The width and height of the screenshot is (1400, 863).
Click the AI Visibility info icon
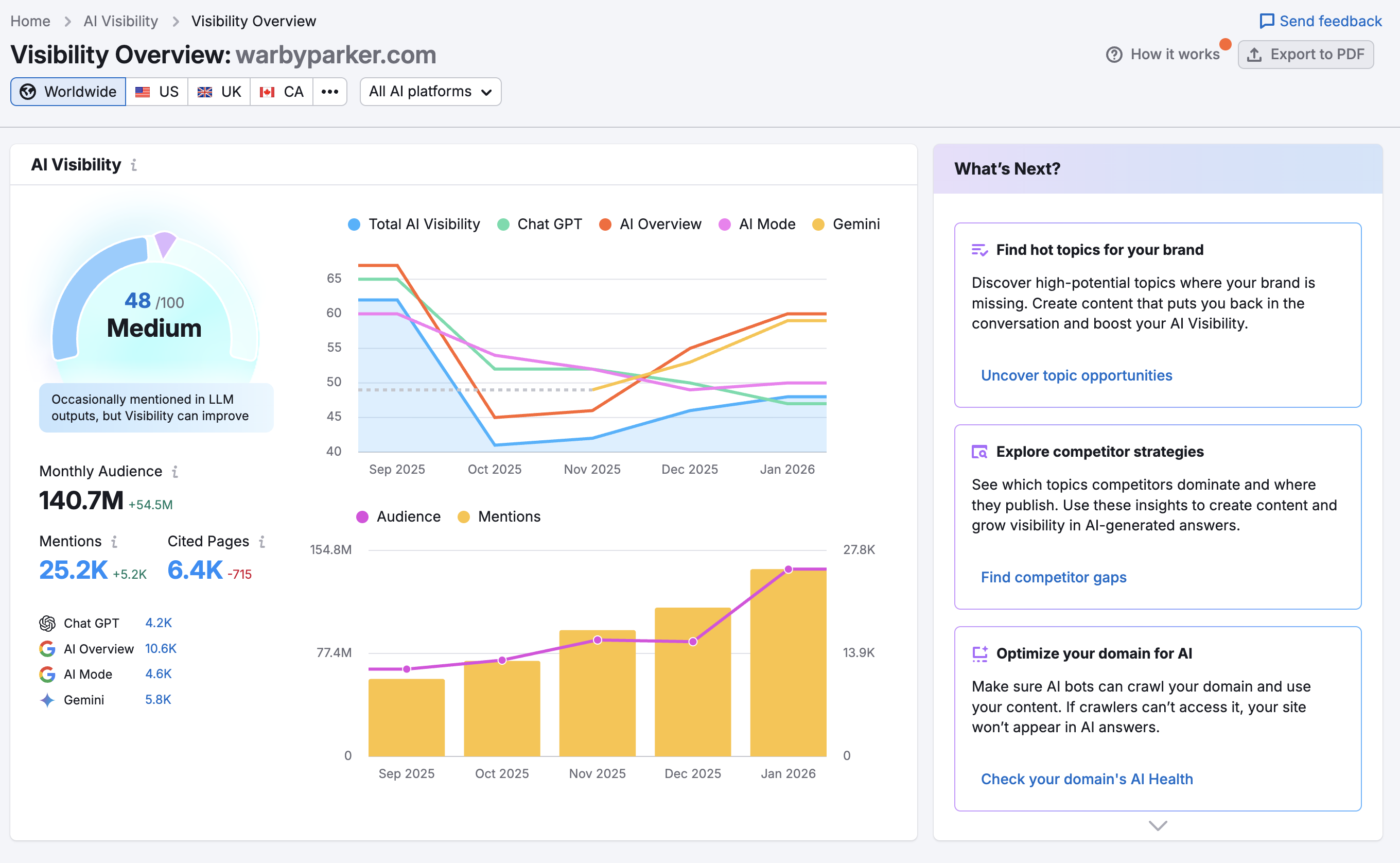coord(133,165)
